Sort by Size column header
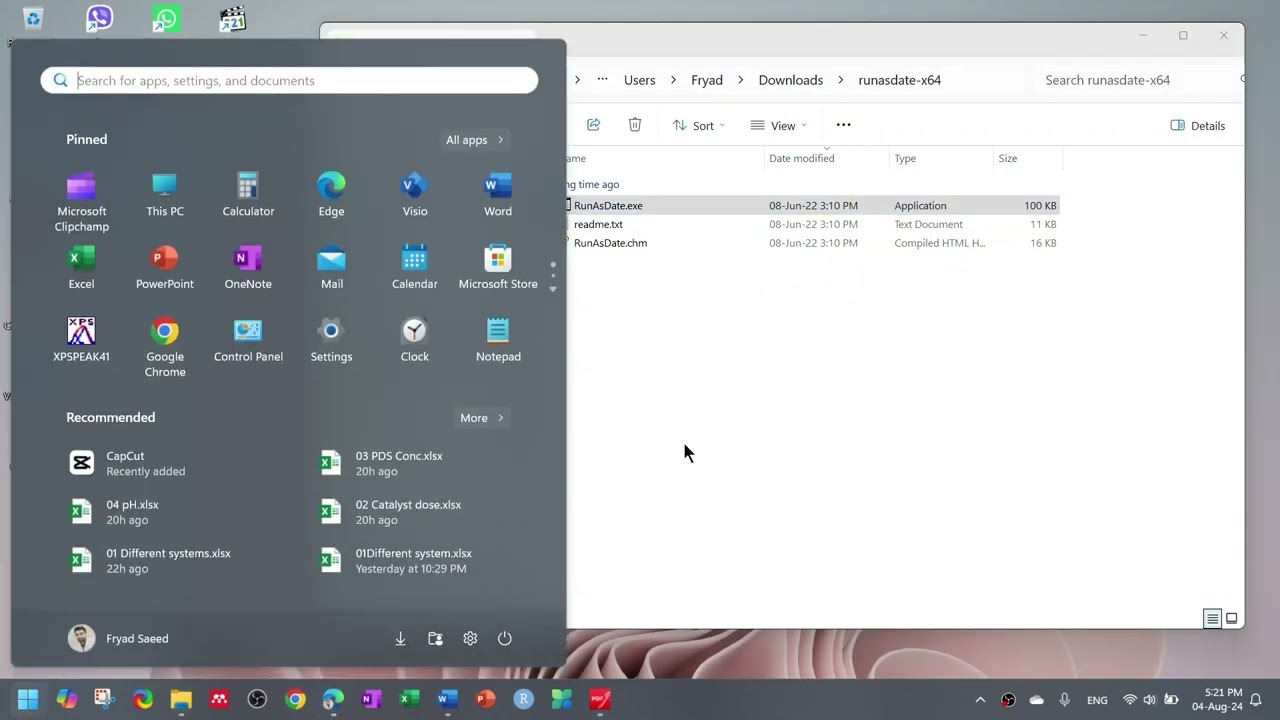 pyautogui.click(x=1027, y=158)
